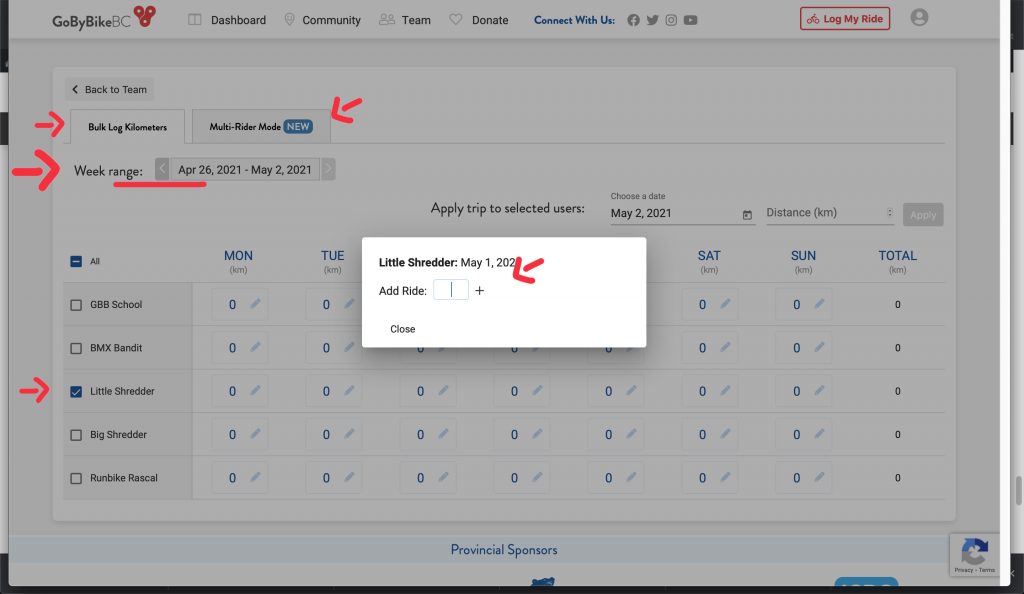Select the Runbike Rascal checkbox
Screen dimensions: 1024x594
pyautogui.click(x=76, y=478)
